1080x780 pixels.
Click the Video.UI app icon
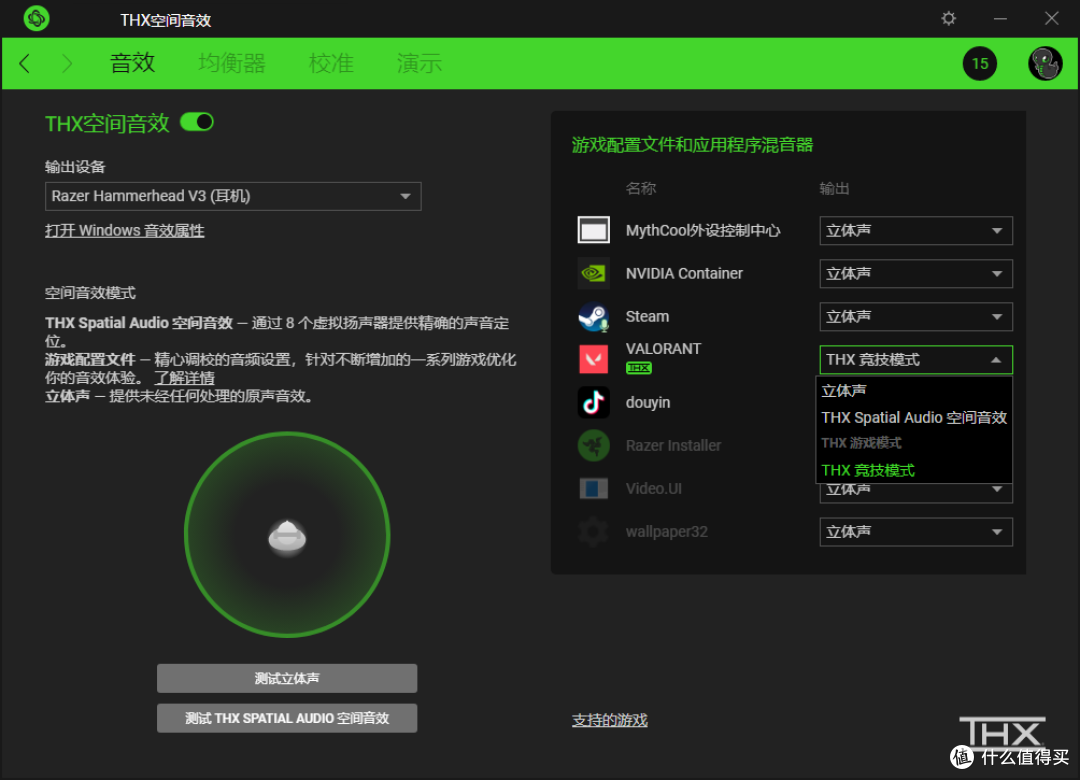(593, 489)
